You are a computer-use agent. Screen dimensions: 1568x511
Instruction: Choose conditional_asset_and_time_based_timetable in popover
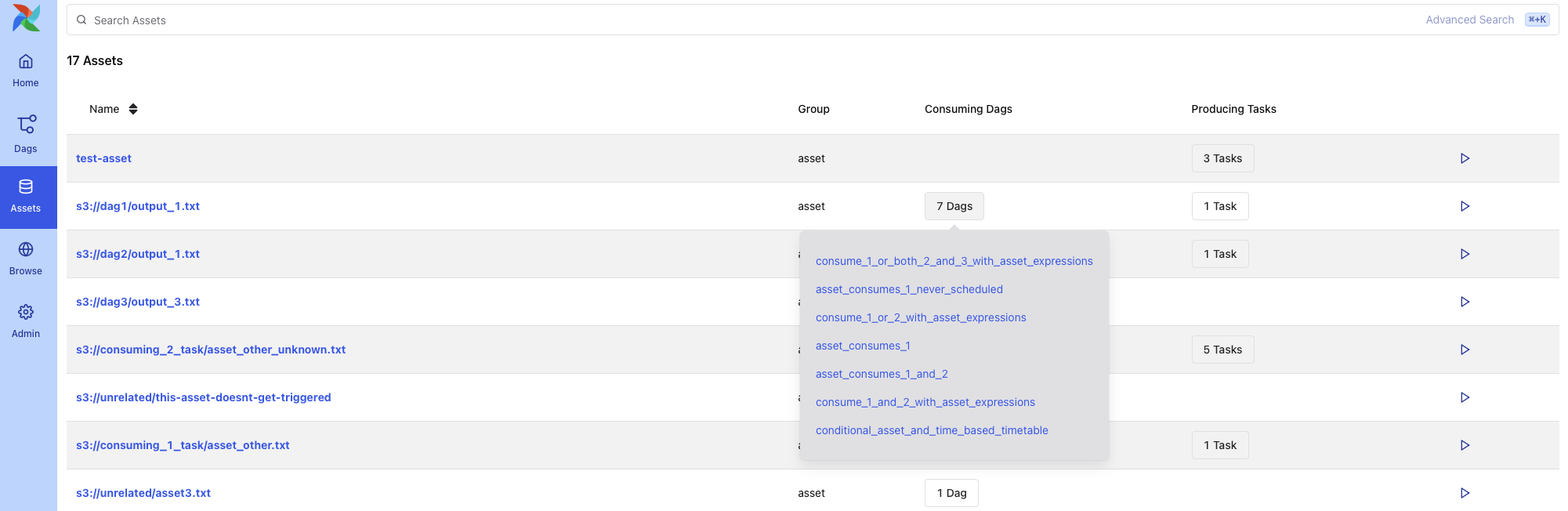click(x=931, y=430)
